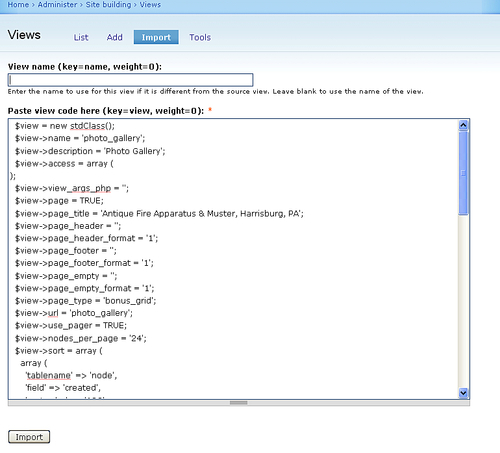Viewport: 500px width, 453px height.
Task: Click the Views page heading
Action: pos(24,35)
